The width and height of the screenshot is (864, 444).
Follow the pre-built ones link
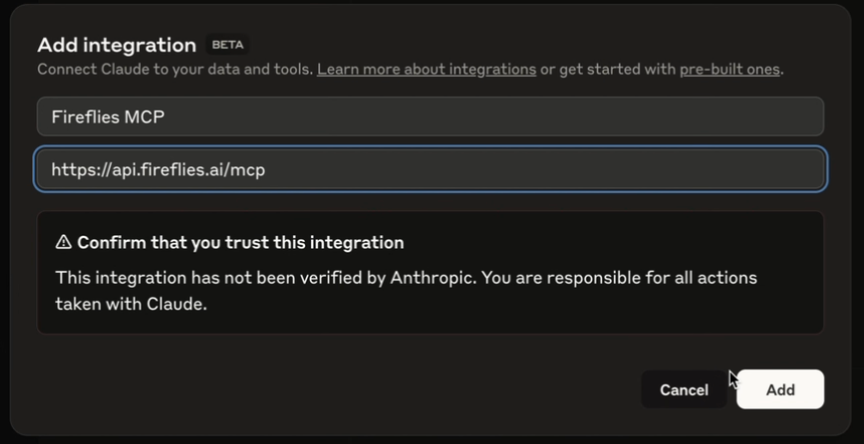tap(730, 69)
